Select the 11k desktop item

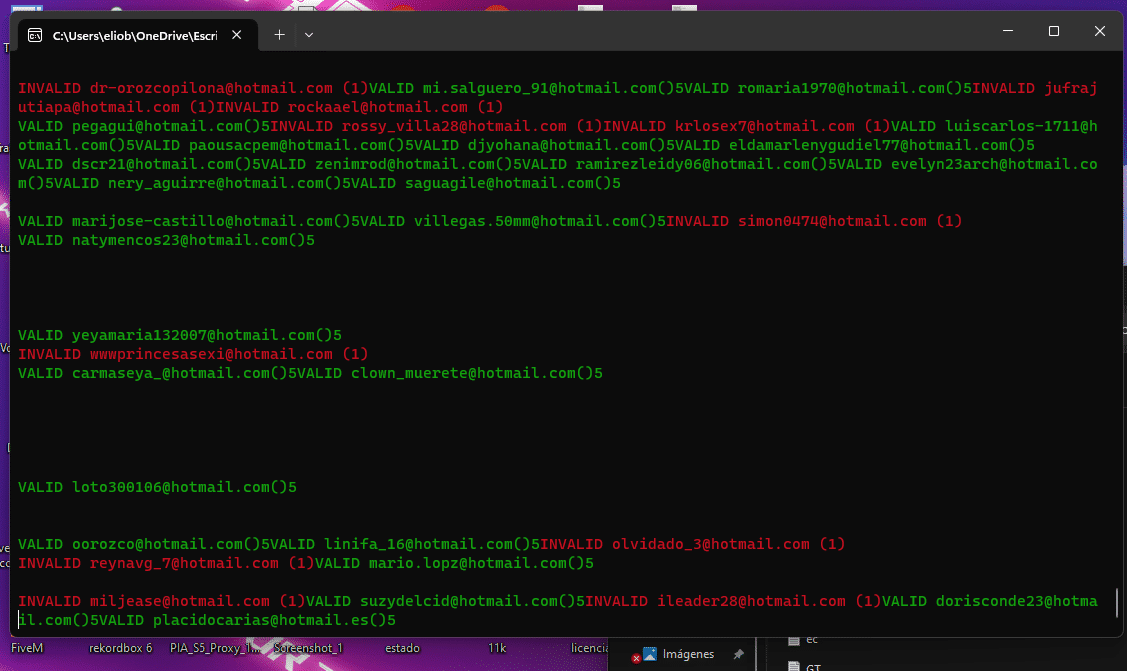pyautogui.click(x=497, y=648)
